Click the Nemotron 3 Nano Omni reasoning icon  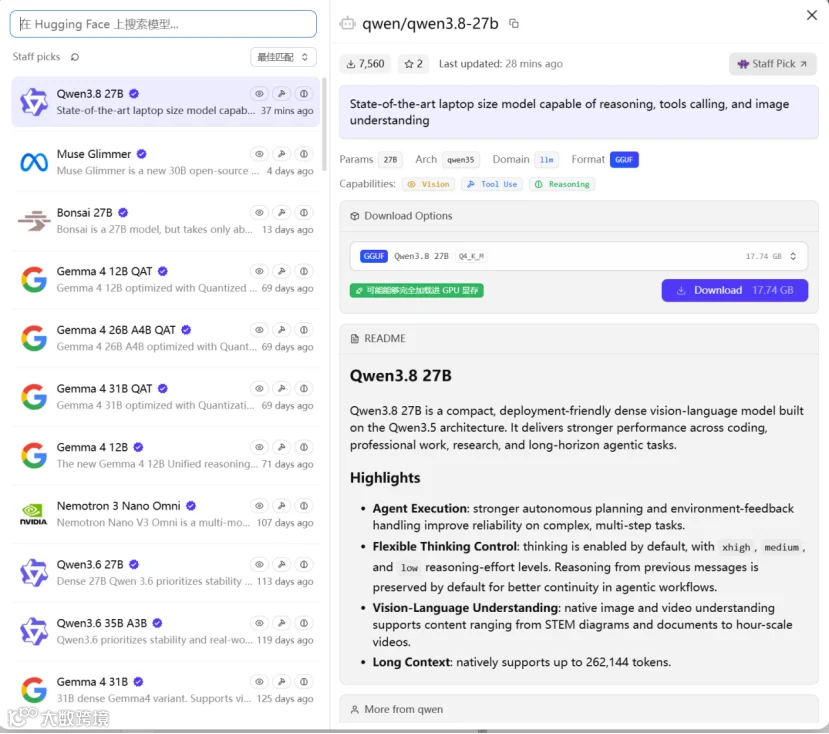pyautogui.click(x=304, y=506)
